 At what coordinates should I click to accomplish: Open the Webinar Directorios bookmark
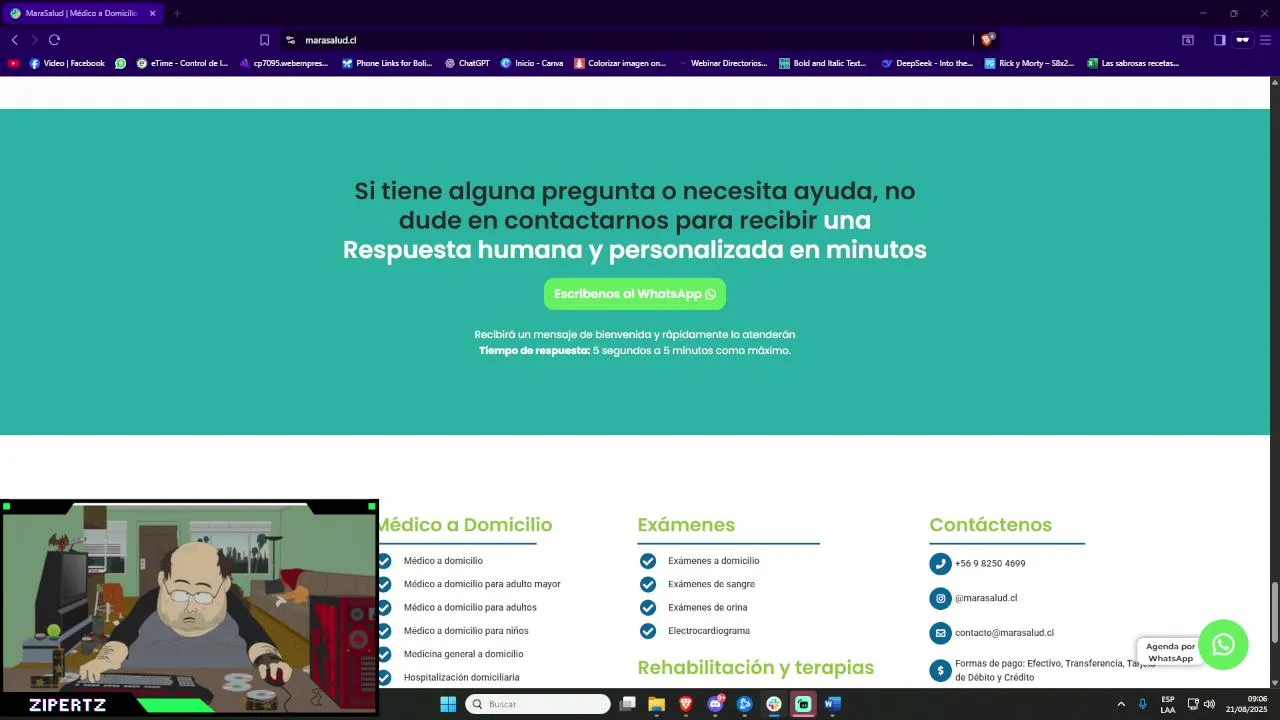coord(723,63)
